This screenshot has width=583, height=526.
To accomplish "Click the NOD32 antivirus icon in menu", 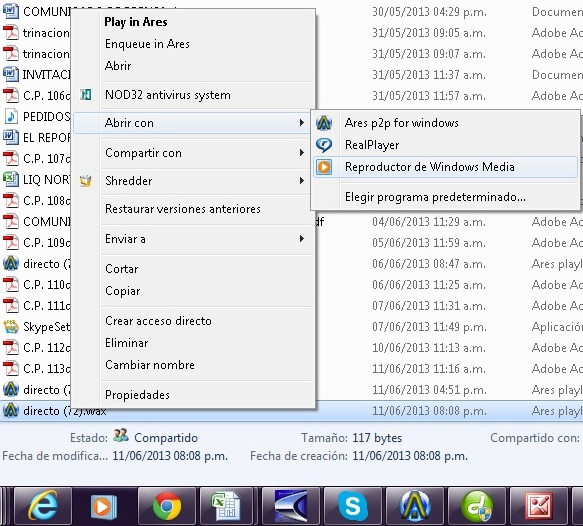I will tap(86, 95).
